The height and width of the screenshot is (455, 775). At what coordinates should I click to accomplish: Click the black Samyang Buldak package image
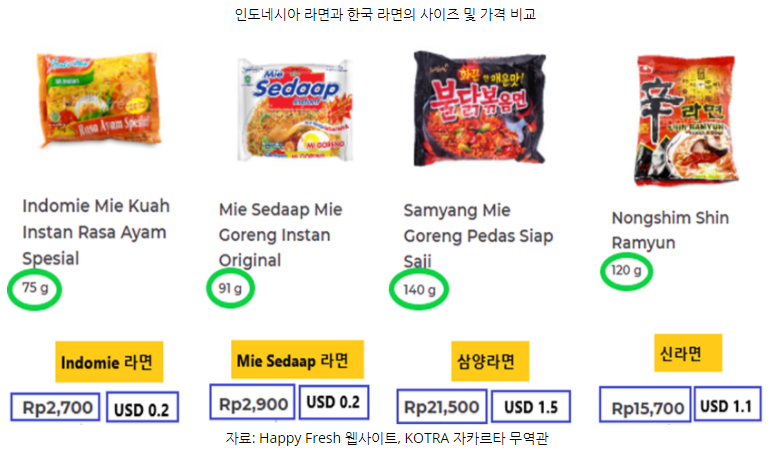coord(479,108)
